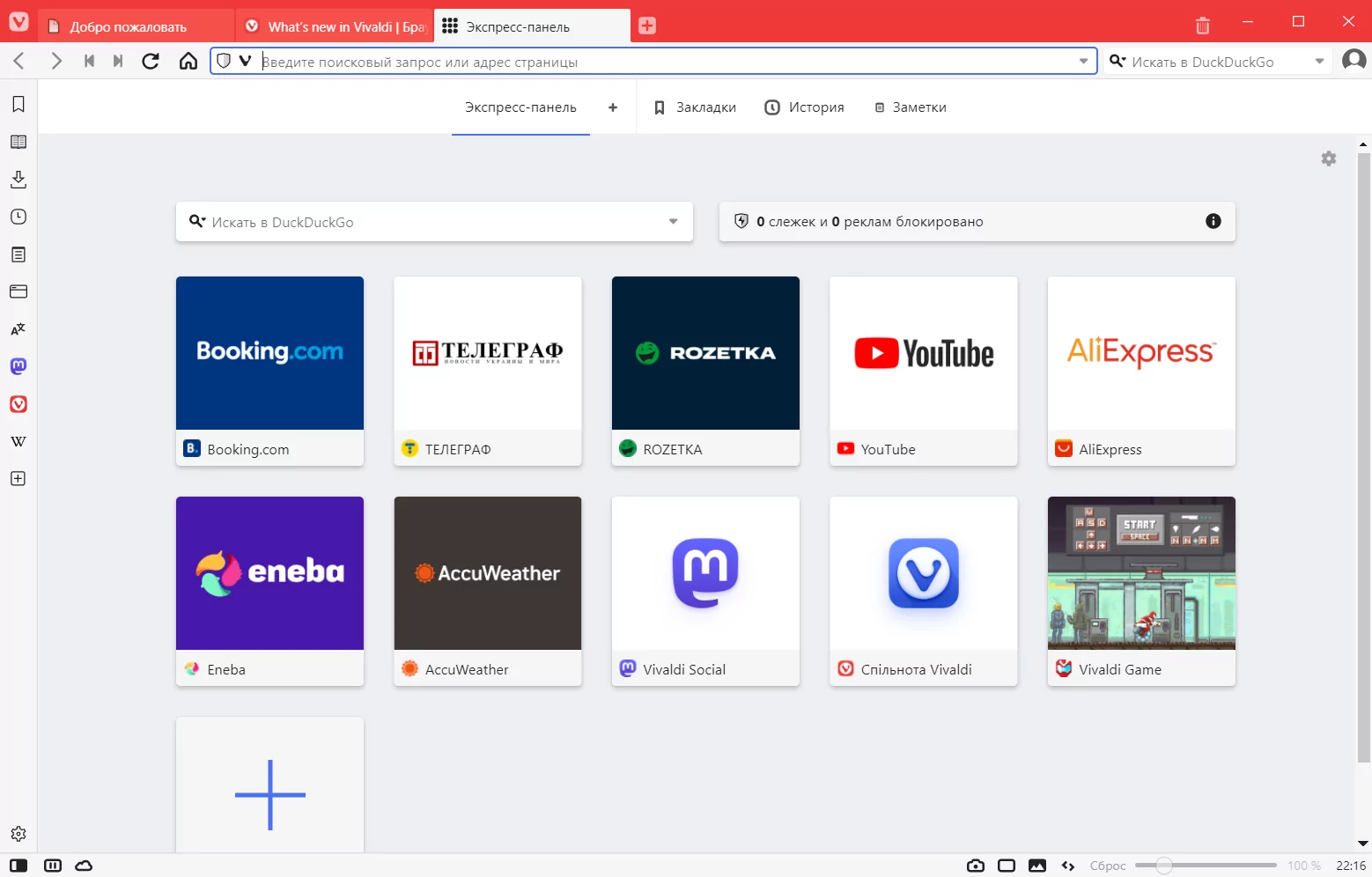Screen dimensions: 1372x877
Task: Expand the address bar typed history dropdown
Action: 1084,61
